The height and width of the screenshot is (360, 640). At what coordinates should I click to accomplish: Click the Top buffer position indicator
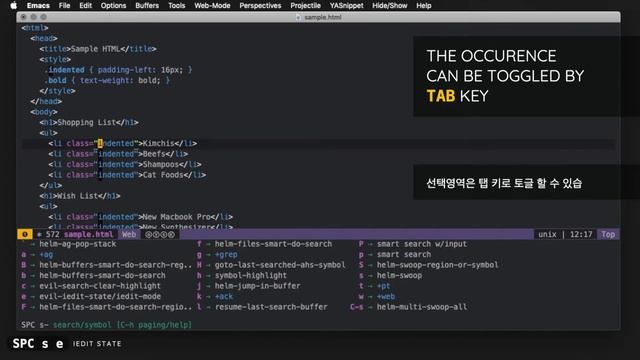[608, 234]
